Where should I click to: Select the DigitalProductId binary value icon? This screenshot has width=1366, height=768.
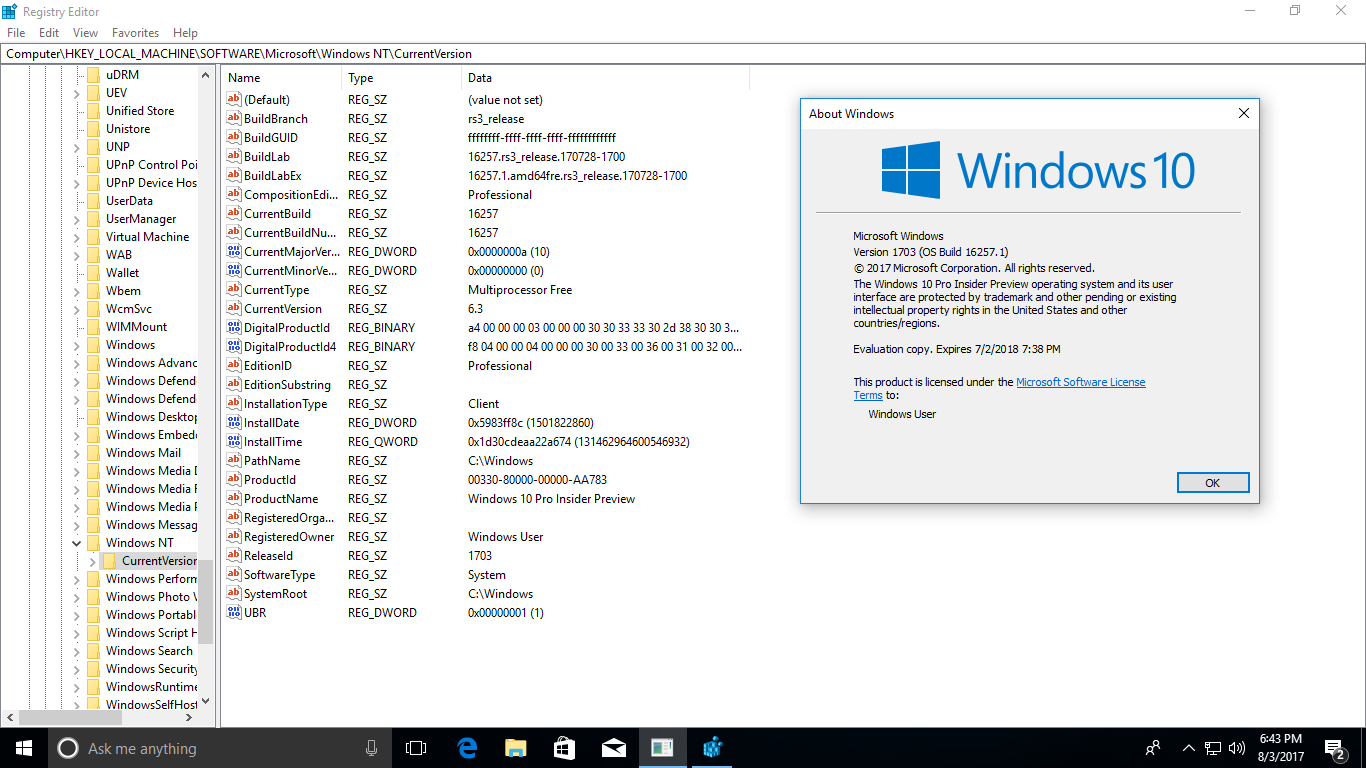tap(234, 327)
